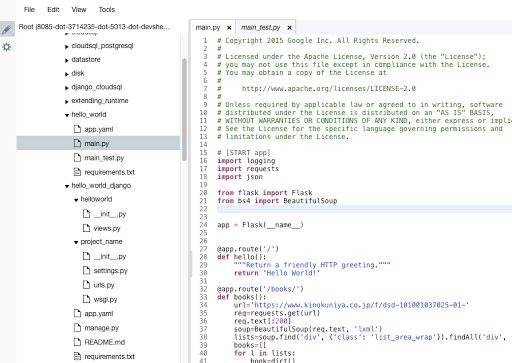Collapse the hello_world folder

(x=67, y=115)
